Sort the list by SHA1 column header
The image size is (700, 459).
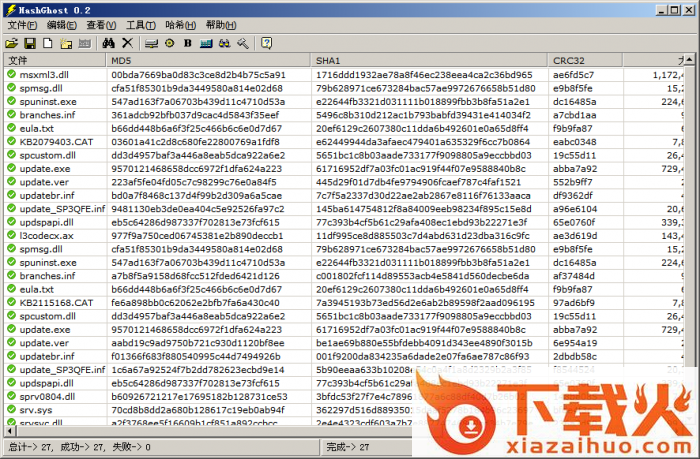[327, 60]
